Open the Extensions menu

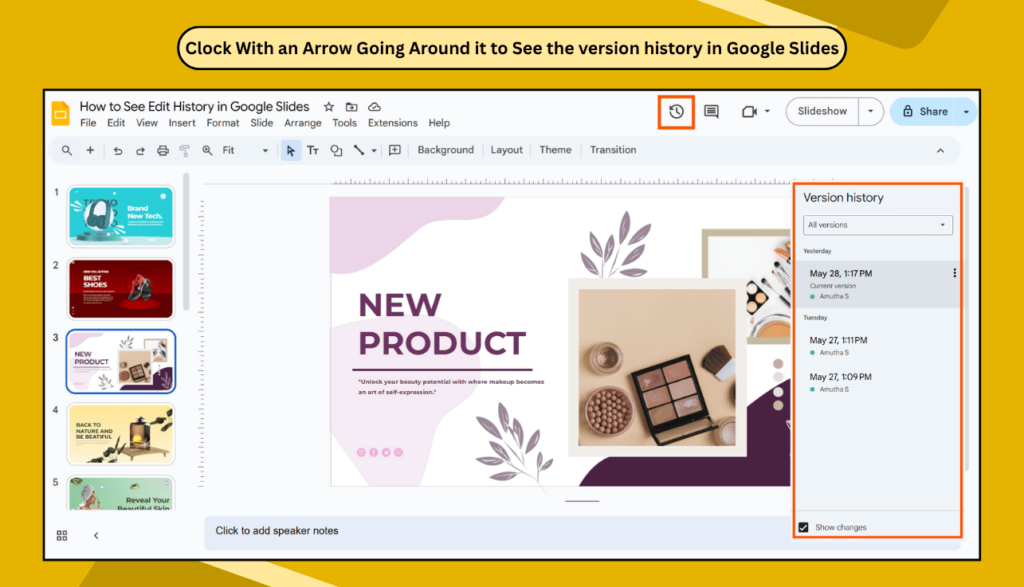coord(392,123)
